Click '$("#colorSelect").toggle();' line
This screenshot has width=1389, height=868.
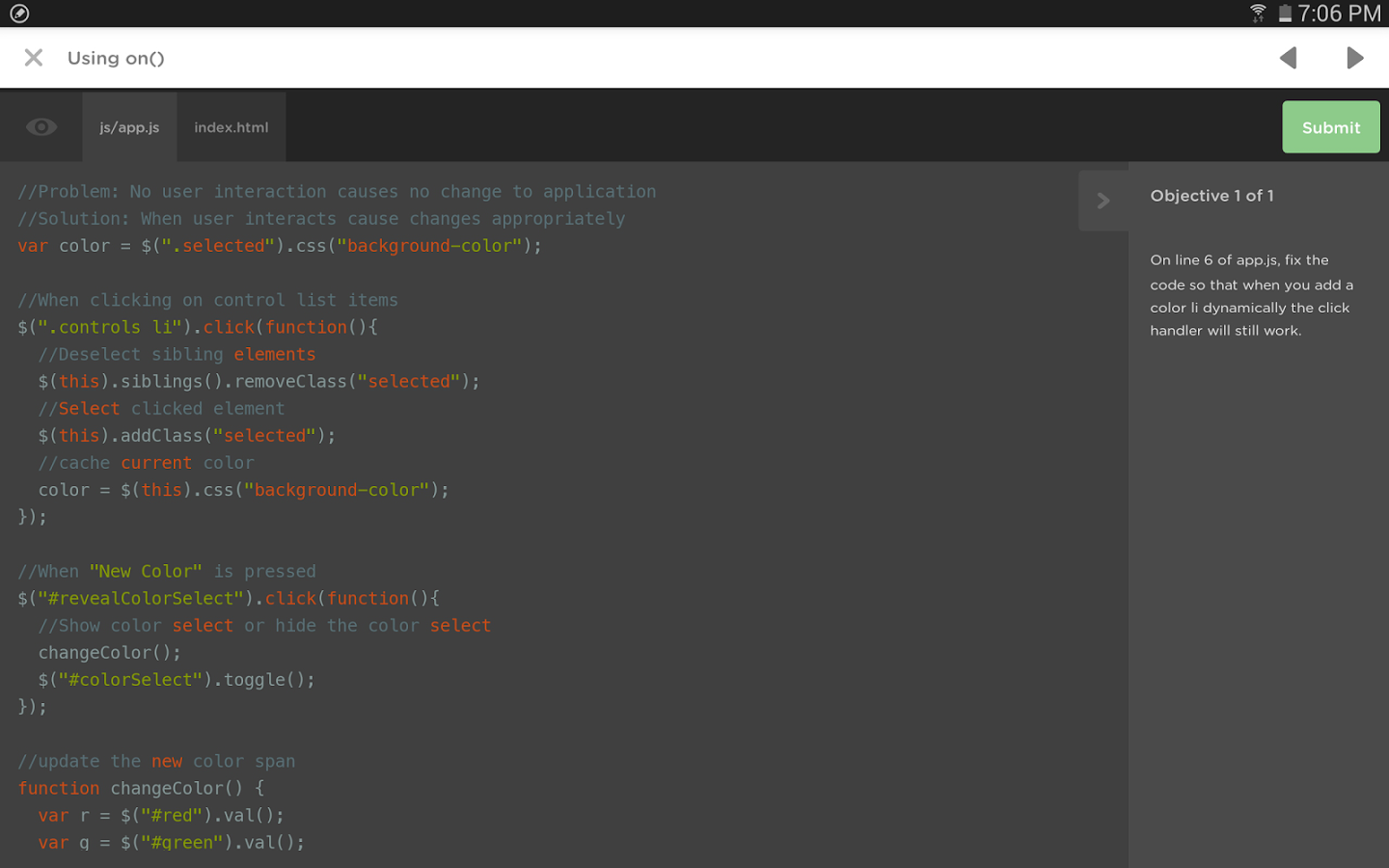177,679
